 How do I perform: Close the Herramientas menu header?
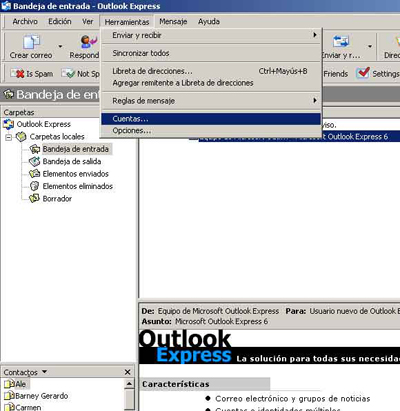tap(127, 22)
